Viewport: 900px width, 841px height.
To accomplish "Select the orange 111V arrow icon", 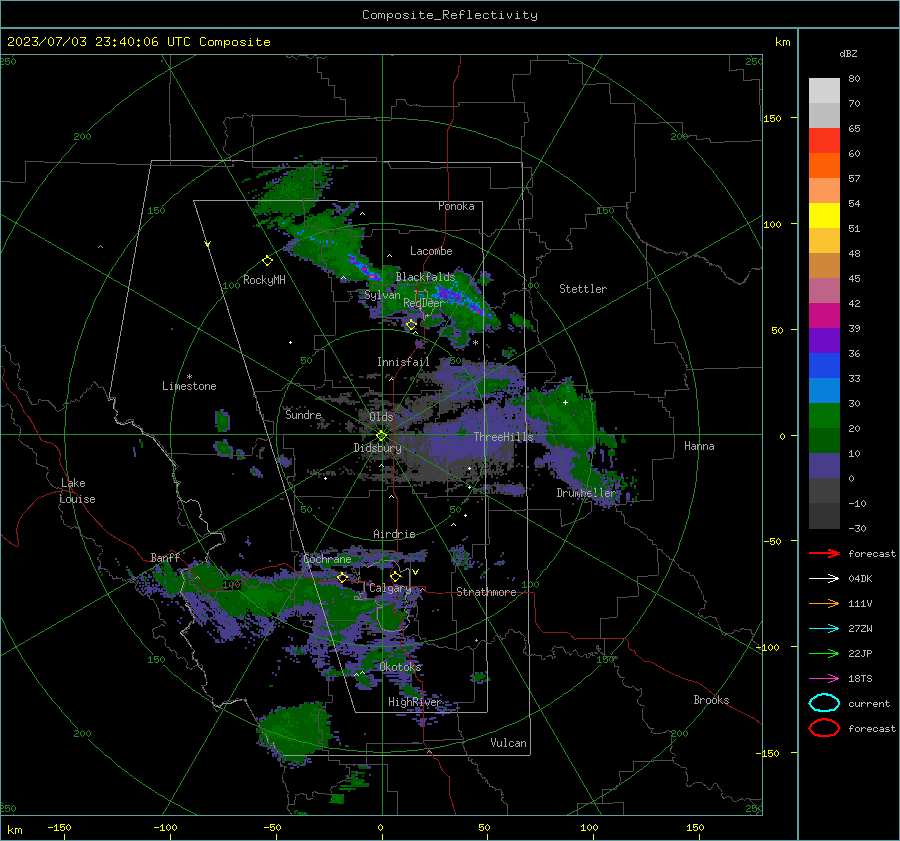I will [824, 603].
